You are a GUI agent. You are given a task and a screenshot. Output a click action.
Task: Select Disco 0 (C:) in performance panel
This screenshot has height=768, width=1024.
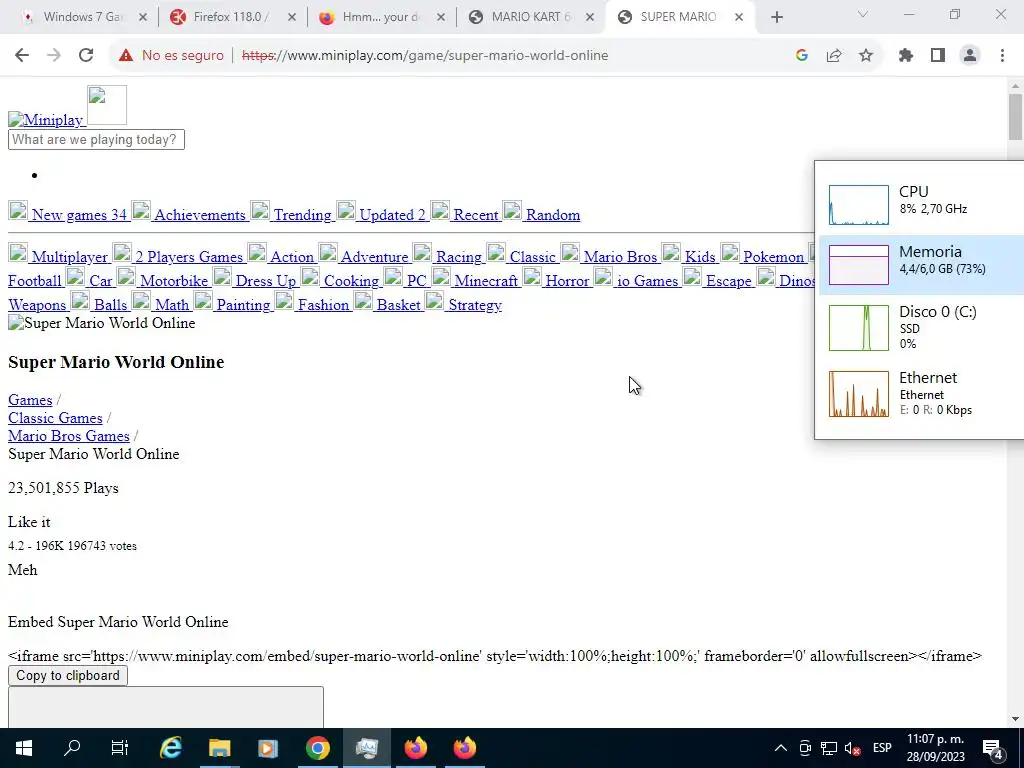[921, 328]
